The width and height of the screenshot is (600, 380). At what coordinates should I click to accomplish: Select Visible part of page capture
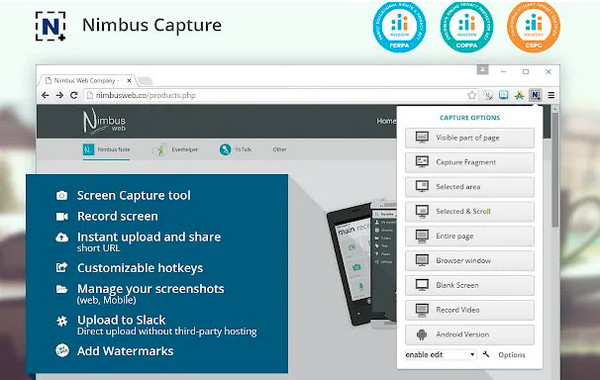point(470,138)
